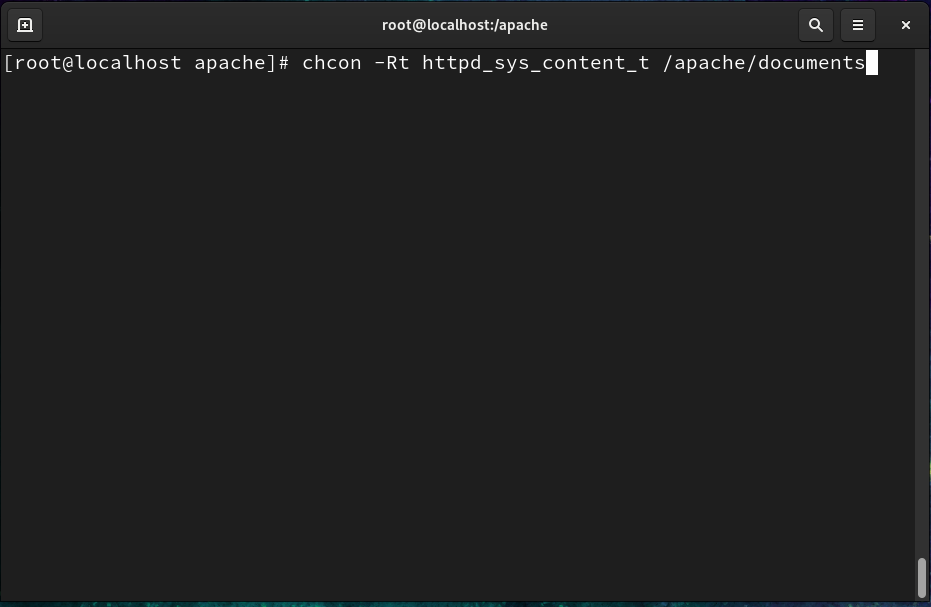Click the /apache/documents path
The height and width of the screenshot is (607, 931).
764,63
